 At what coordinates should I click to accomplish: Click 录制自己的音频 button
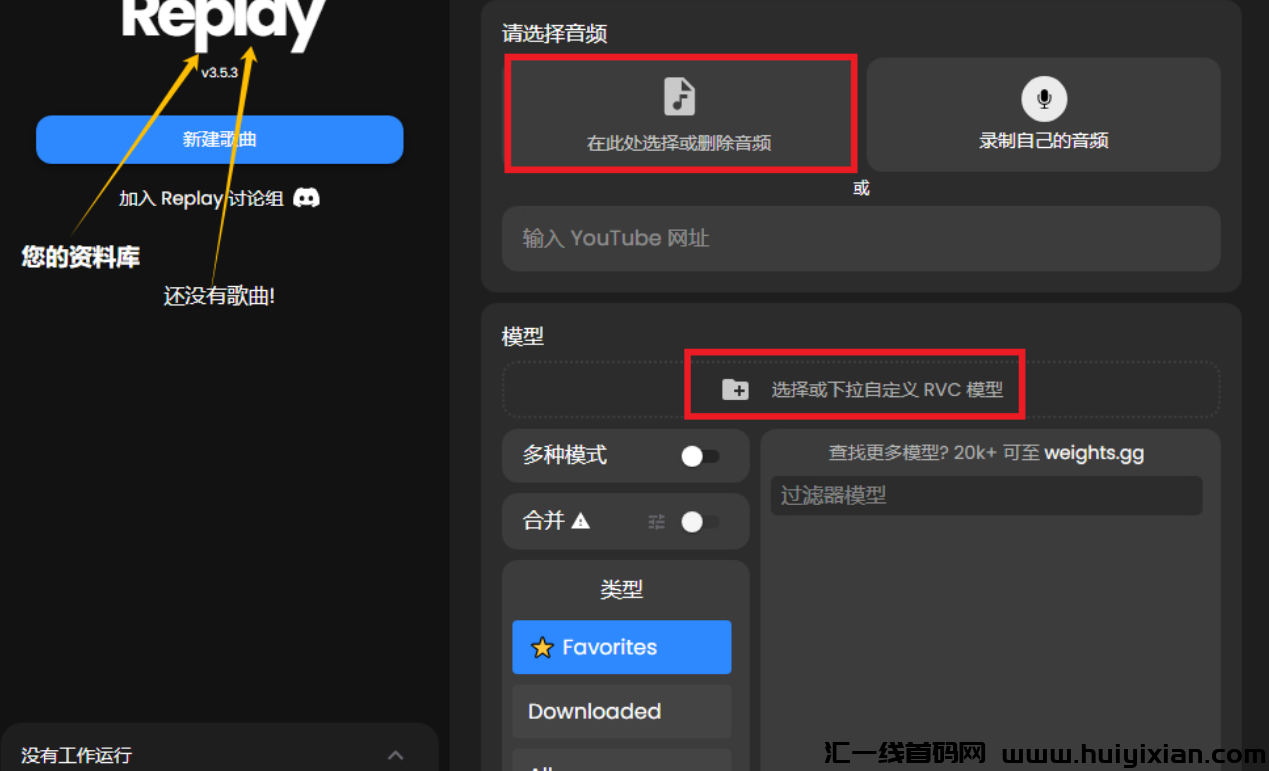click(1044, 114)
